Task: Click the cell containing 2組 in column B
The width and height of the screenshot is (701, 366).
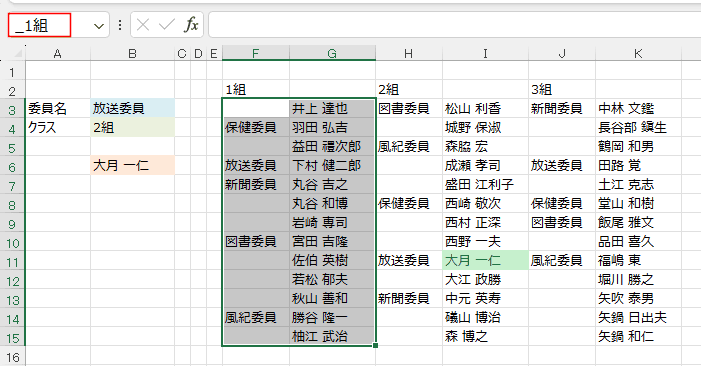Action: coord(132,127)
